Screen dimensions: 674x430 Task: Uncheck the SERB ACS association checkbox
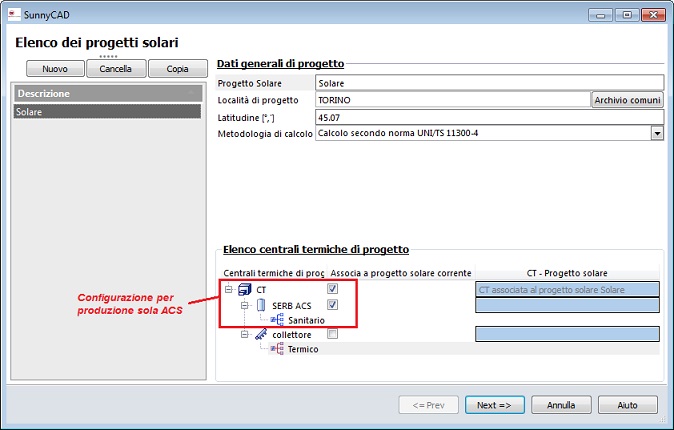pos(332,305)
